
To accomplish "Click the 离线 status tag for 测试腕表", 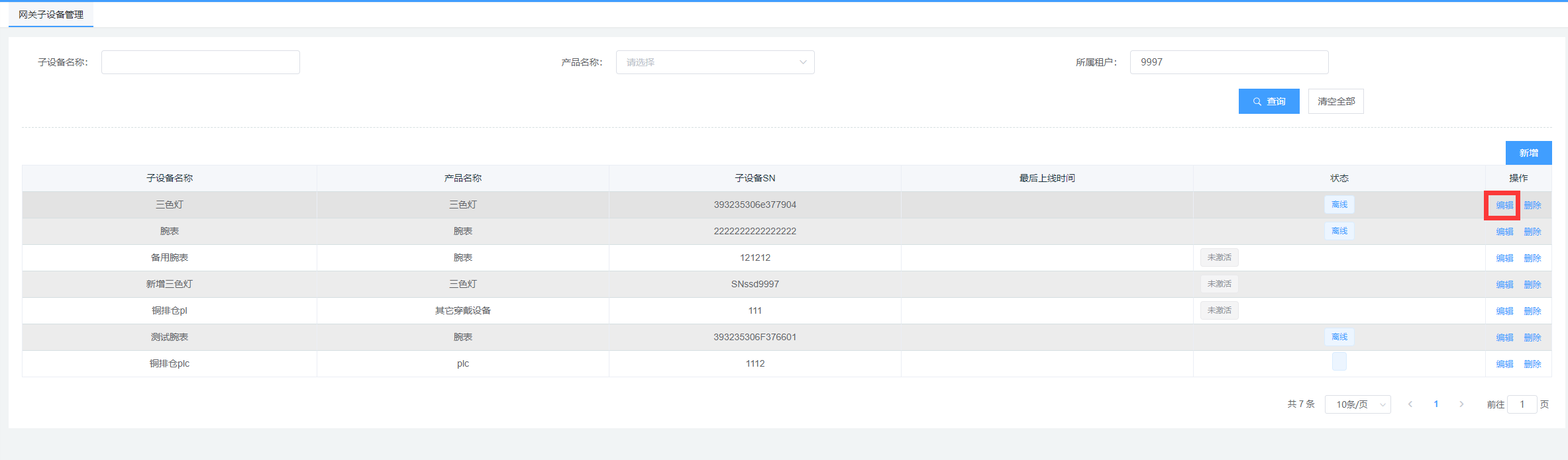I will coord(1339,337).
